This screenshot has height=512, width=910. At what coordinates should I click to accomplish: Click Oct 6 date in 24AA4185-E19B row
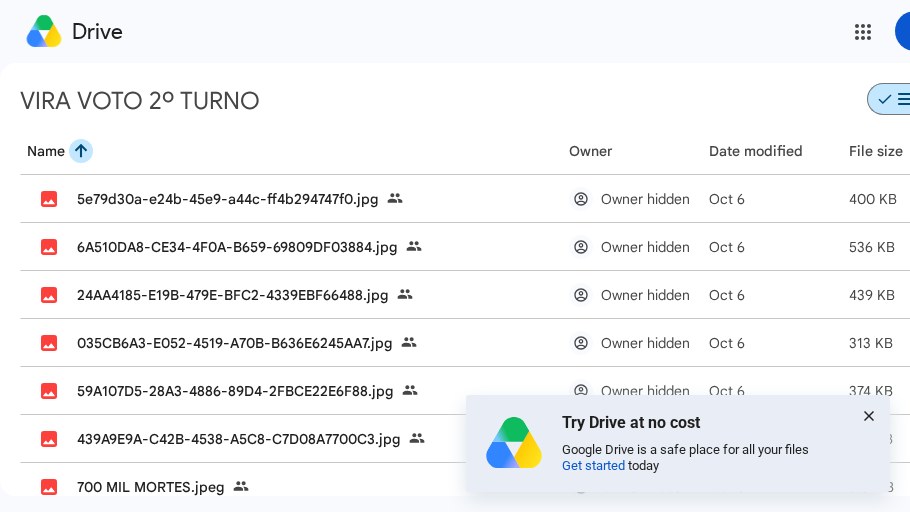pyautogui.click(x=727, y=295)
